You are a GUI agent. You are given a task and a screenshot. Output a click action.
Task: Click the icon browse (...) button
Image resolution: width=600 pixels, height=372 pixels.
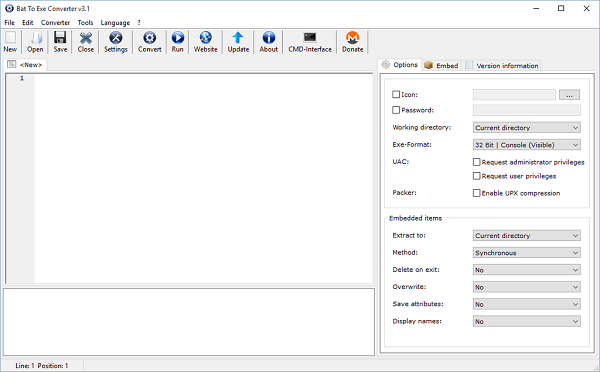click(569, 95)
